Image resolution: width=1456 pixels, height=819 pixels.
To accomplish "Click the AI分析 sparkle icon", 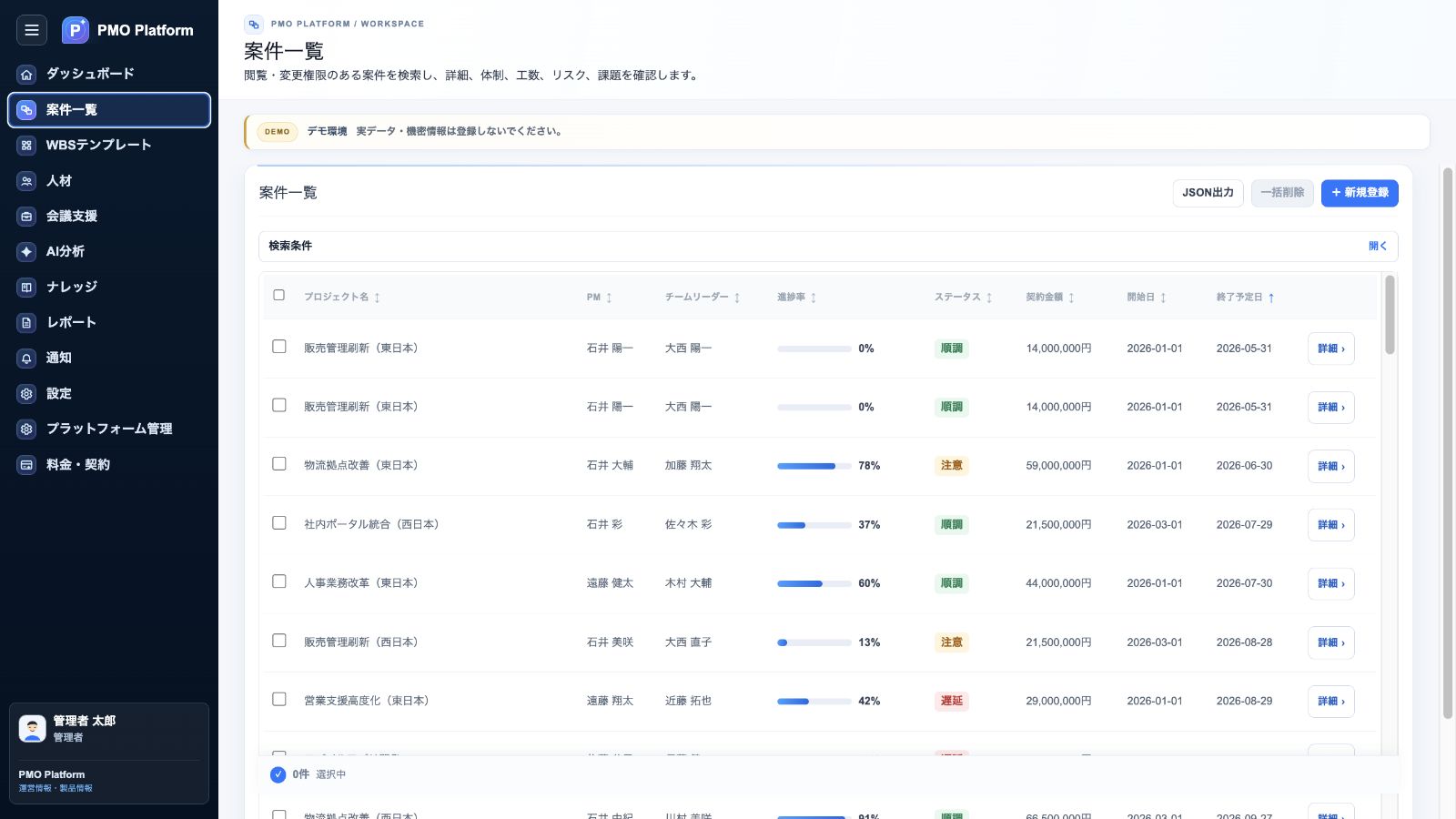I will (26, 252).
